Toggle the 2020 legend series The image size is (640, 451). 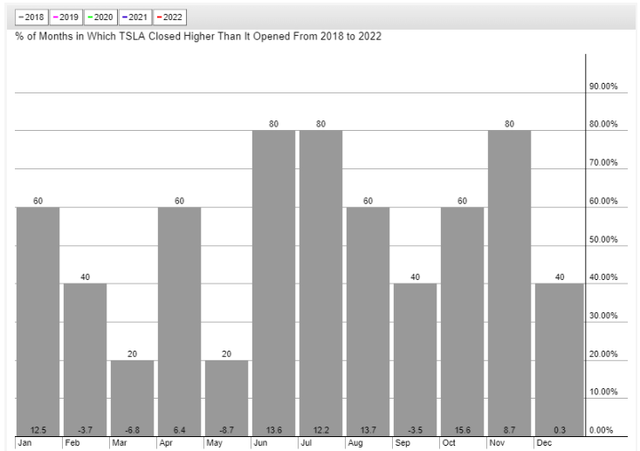pyautogui.click(x=101, y=17)
